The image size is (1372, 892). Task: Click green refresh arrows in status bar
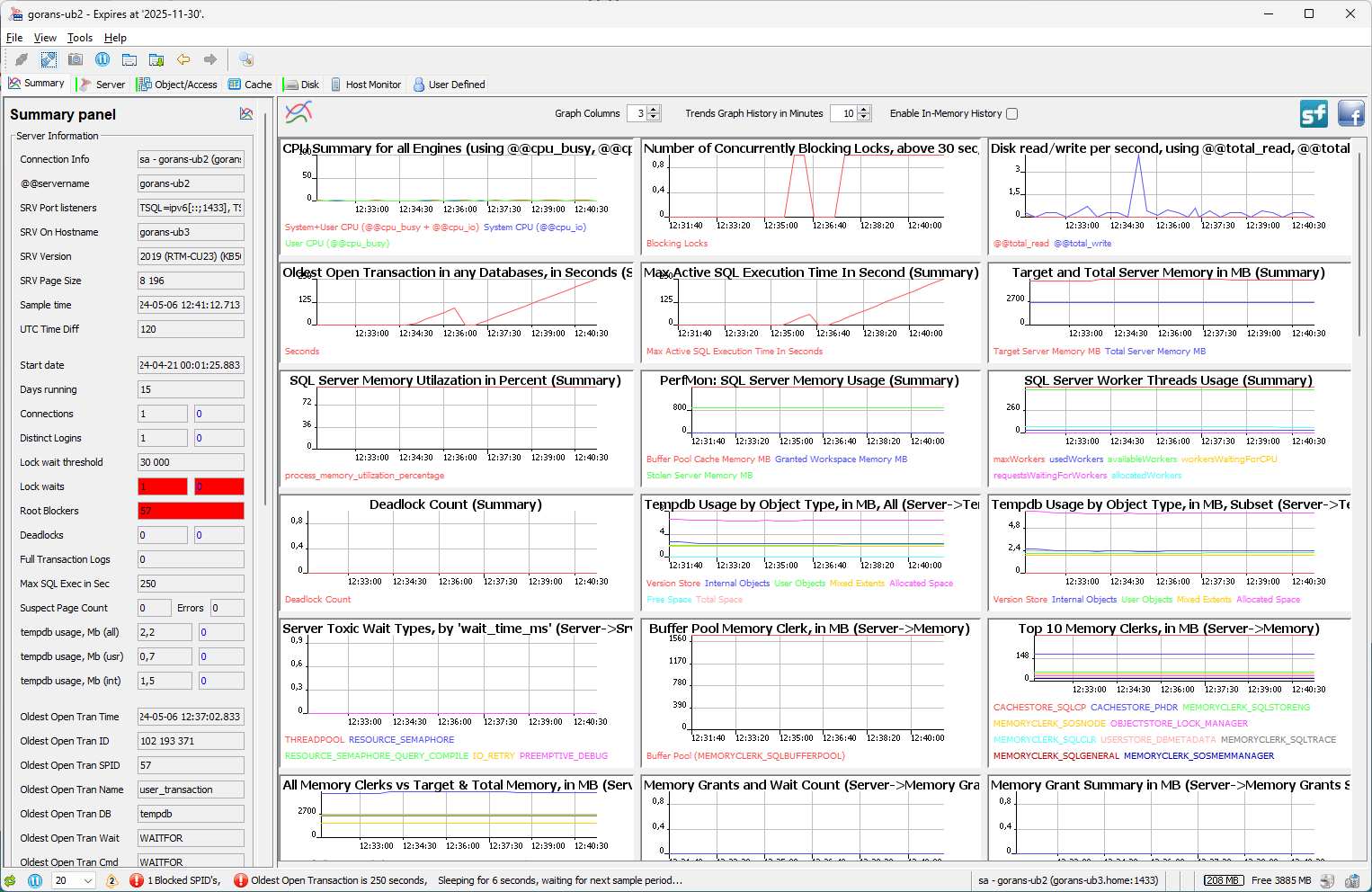(10, 881)
